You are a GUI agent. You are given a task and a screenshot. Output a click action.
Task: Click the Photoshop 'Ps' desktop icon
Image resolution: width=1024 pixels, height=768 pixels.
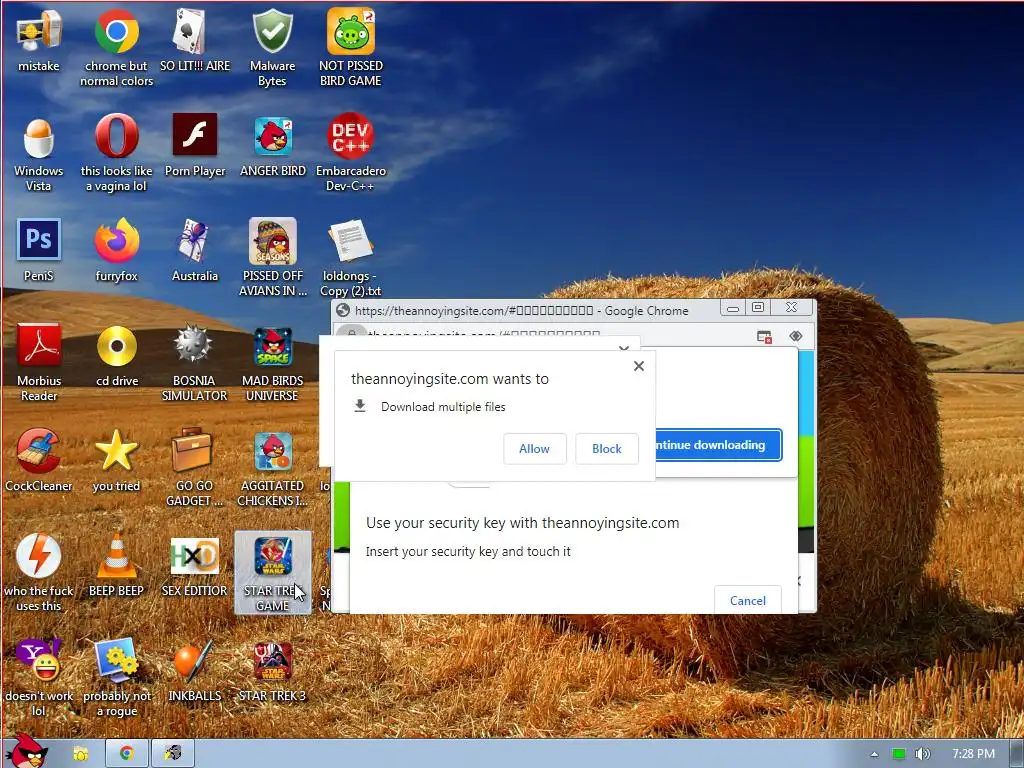(39, 251)
